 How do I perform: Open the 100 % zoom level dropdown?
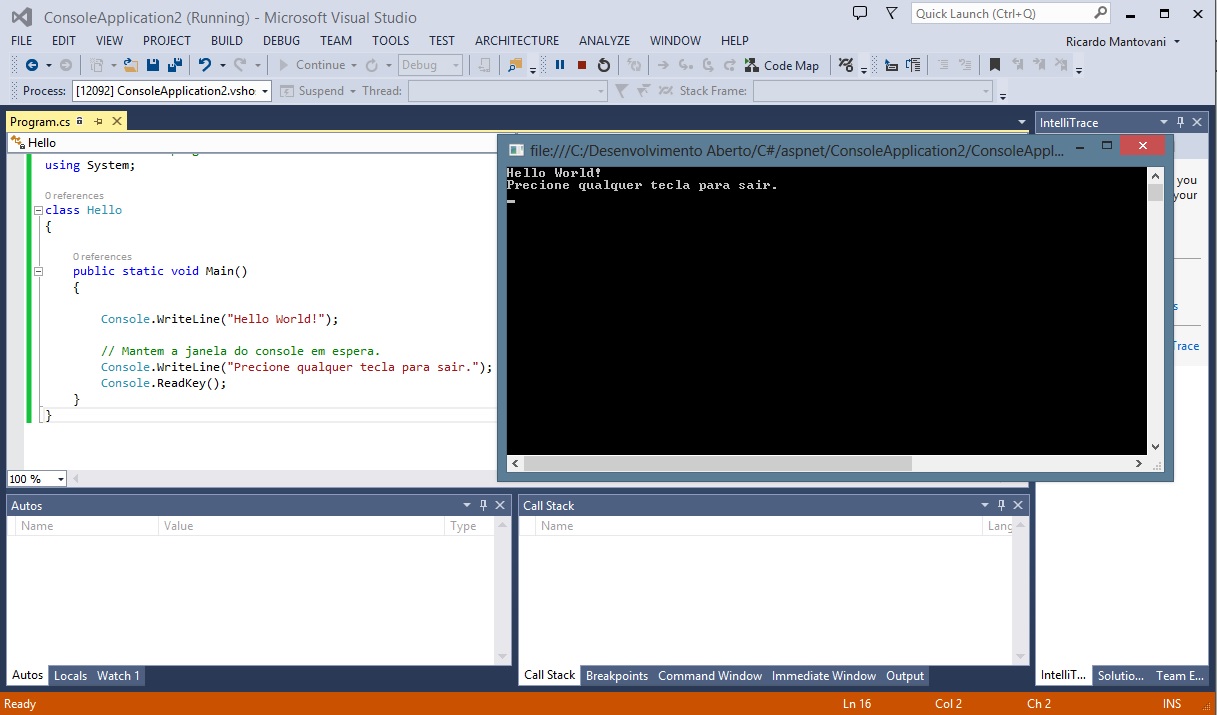pyautogui.click(x=60, y=479)
